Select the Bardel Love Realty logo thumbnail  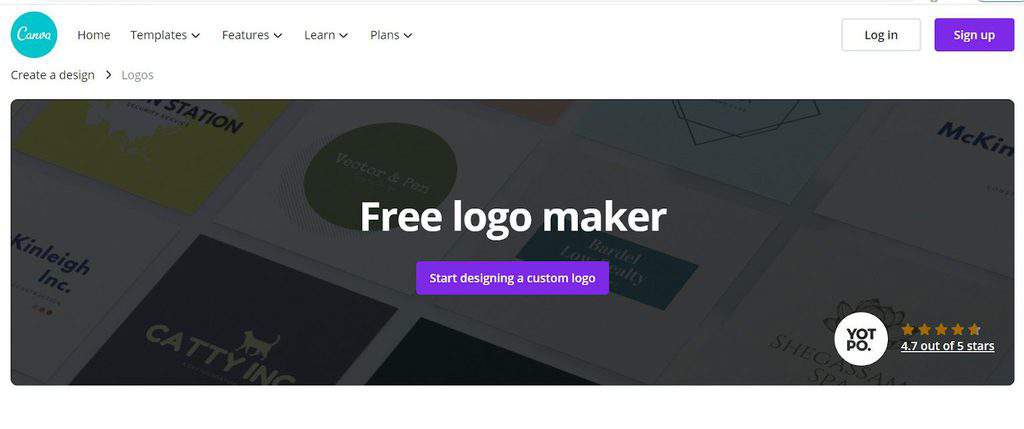coord(607,267)
